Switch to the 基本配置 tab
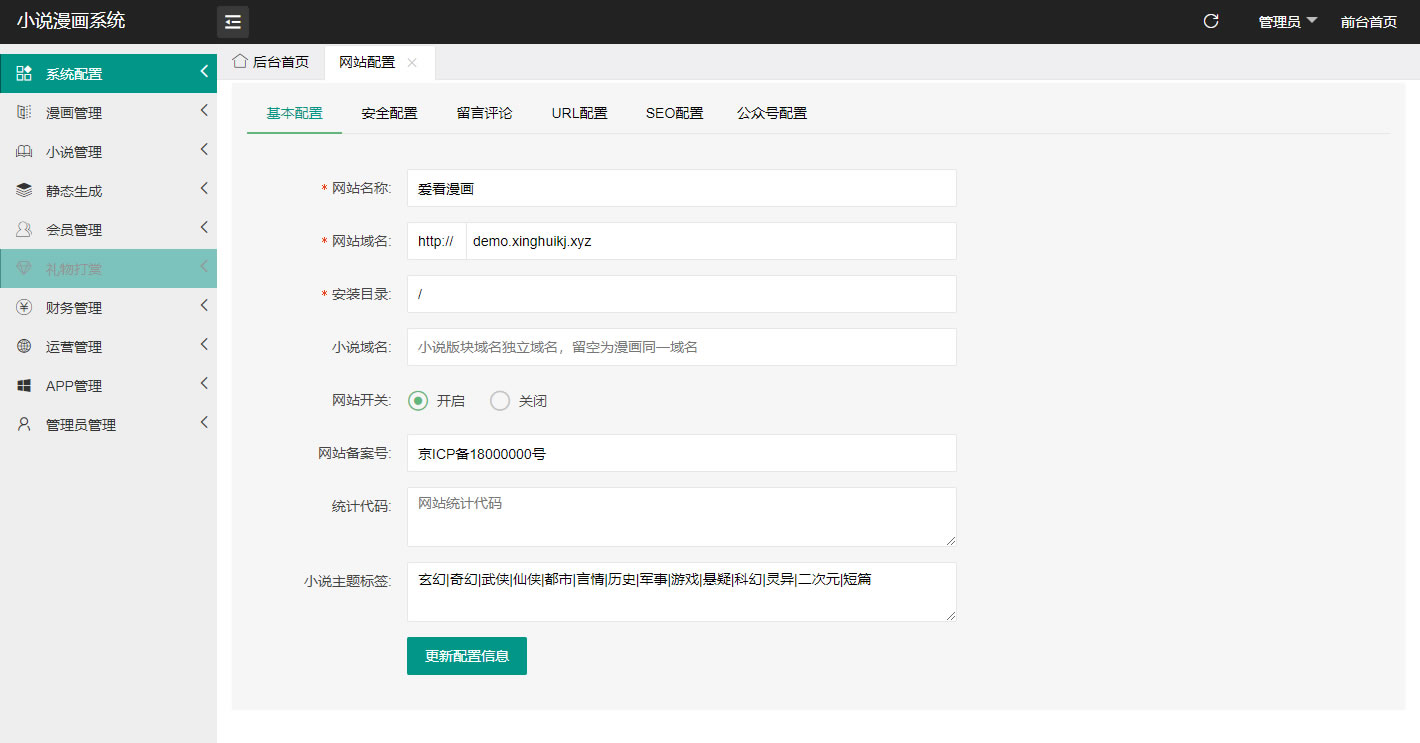 [x=294, y=113]
